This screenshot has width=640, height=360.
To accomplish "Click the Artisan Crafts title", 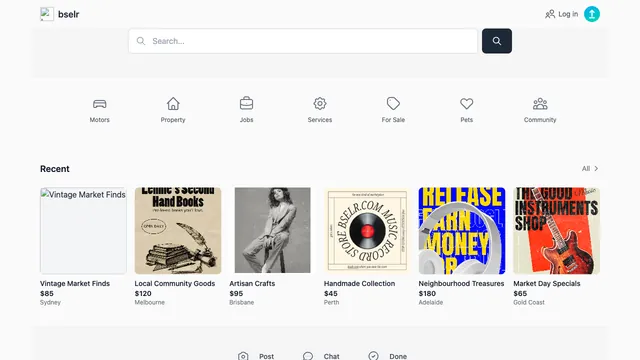I will 252,283.
